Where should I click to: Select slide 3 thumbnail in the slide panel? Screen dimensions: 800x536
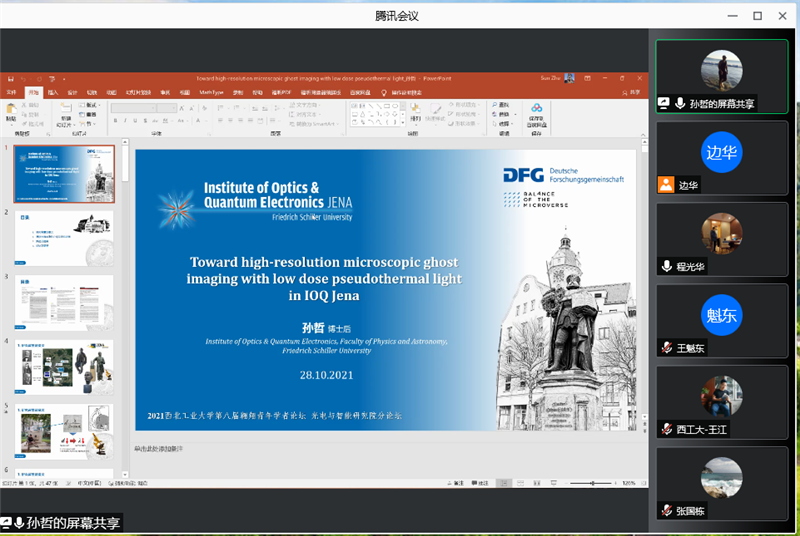[64, 303]
